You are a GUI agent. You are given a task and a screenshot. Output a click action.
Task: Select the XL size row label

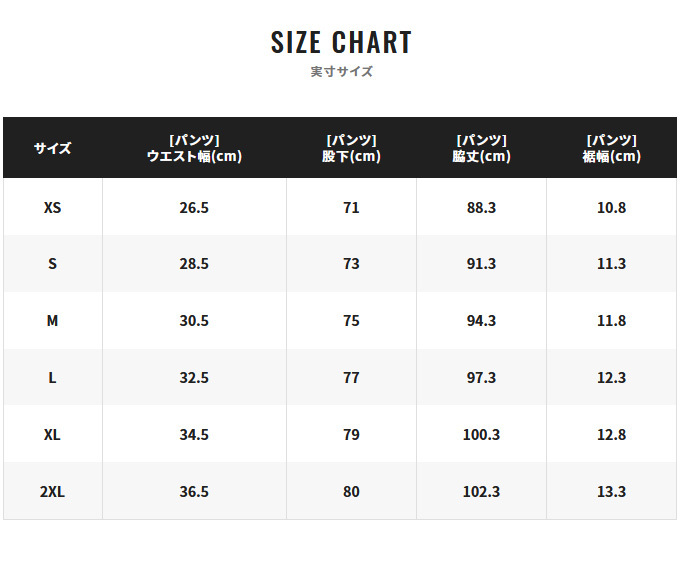(52, 434)
